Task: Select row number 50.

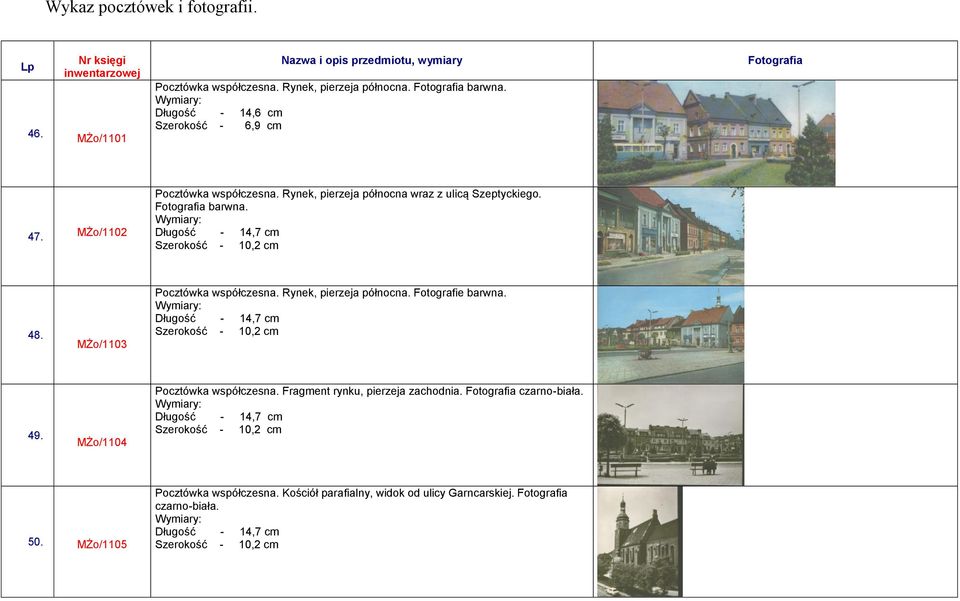Action: (36, 542)
